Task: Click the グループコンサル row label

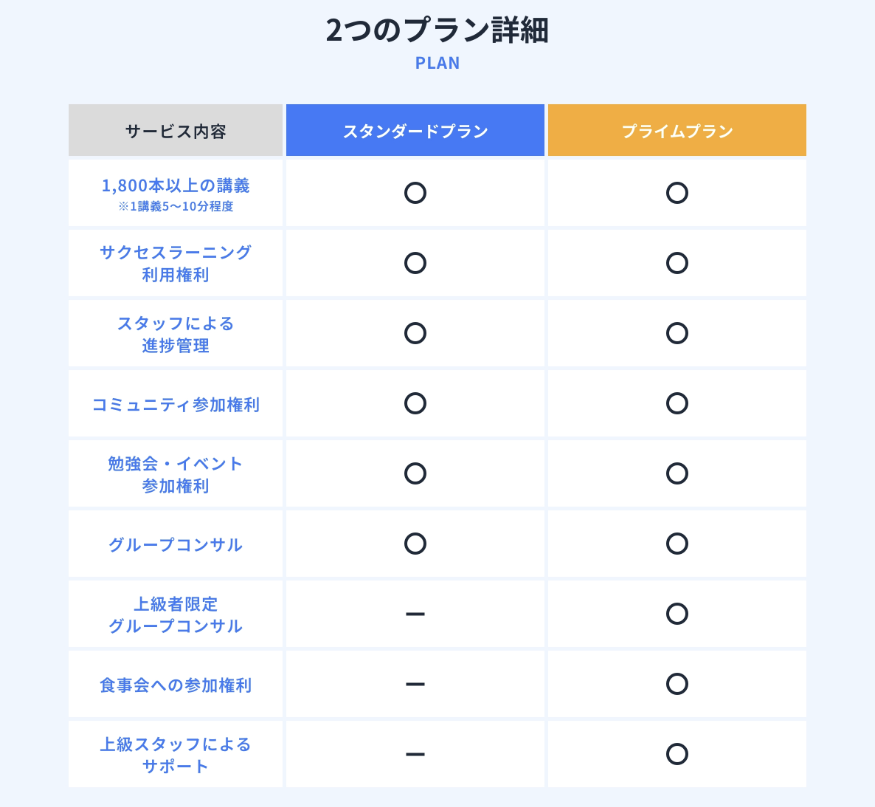Action: 176,544
